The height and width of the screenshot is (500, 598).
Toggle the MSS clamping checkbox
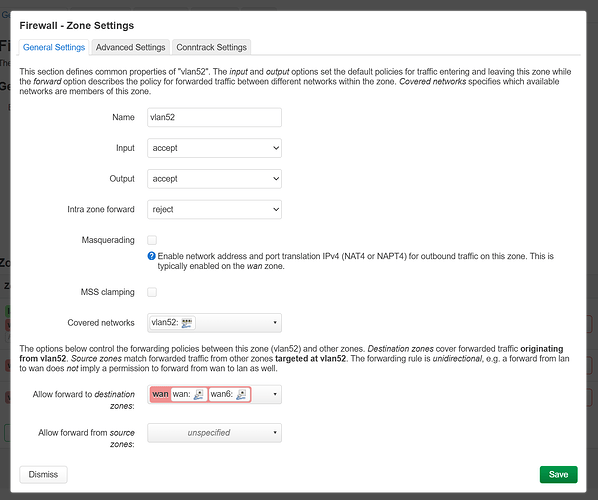pyautogui.click(x=152, y=292)
